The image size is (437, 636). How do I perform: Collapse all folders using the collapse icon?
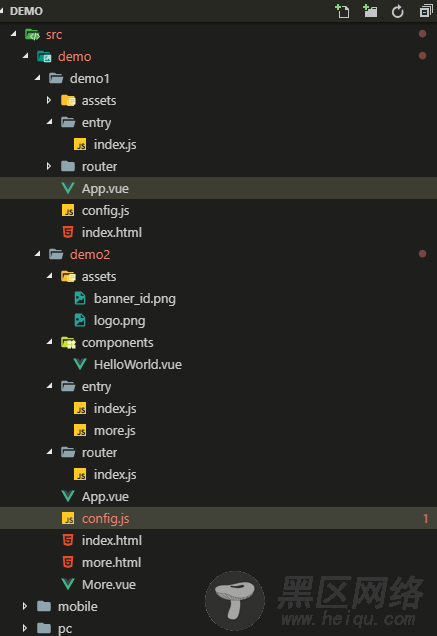pyautogui.click(x=426, y=11)
